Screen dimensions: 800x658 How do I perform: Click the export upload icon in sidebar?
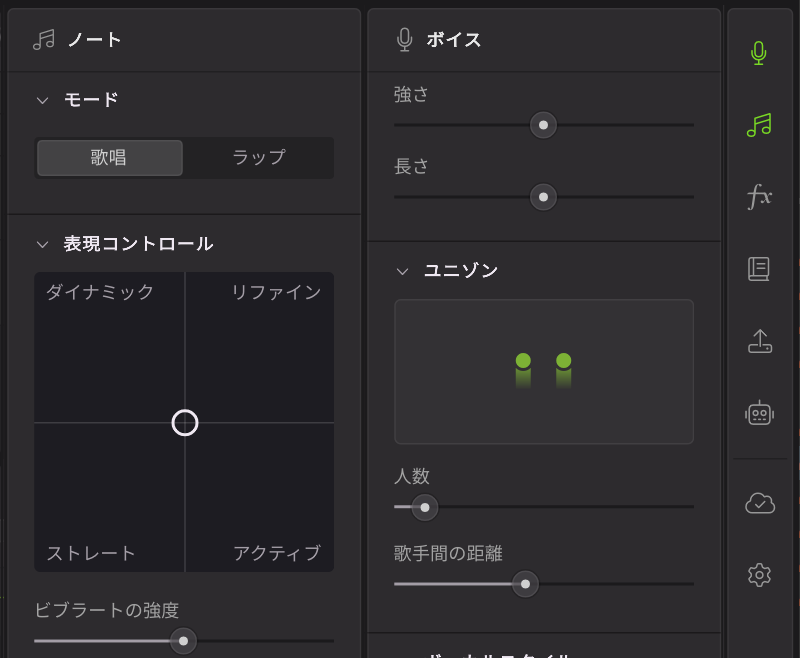tap(759, 341)
